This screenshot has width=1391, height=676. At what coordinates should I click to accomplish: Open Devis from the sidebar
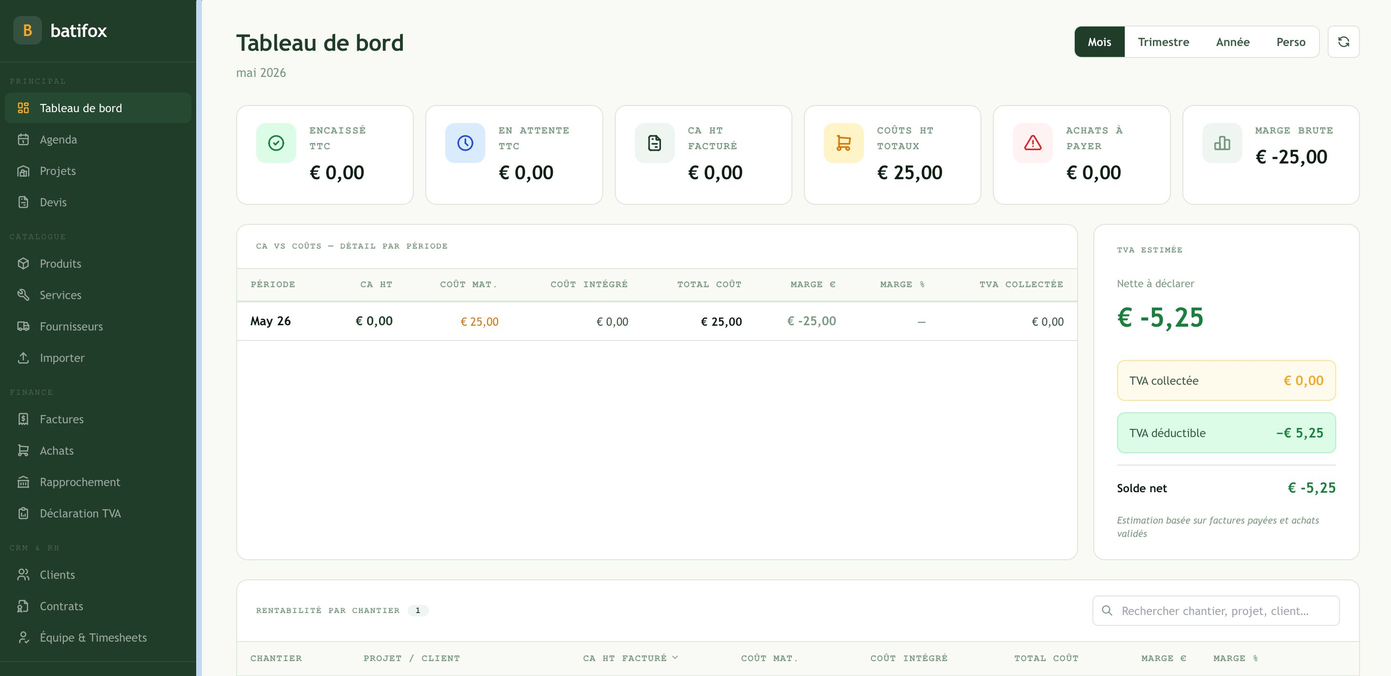pyautogui.click(x=98, y=202)
